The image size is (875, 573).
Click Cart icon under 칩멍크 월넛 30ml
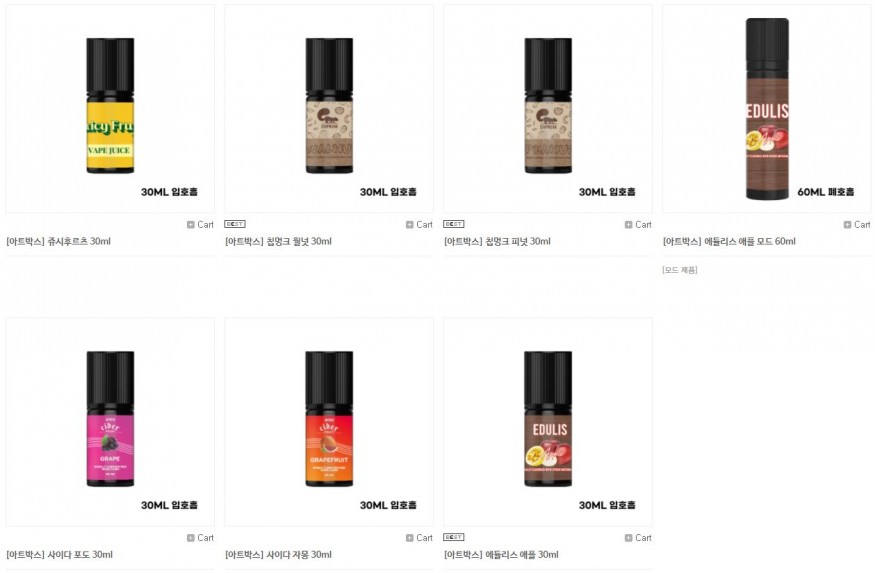coord(419,224)
